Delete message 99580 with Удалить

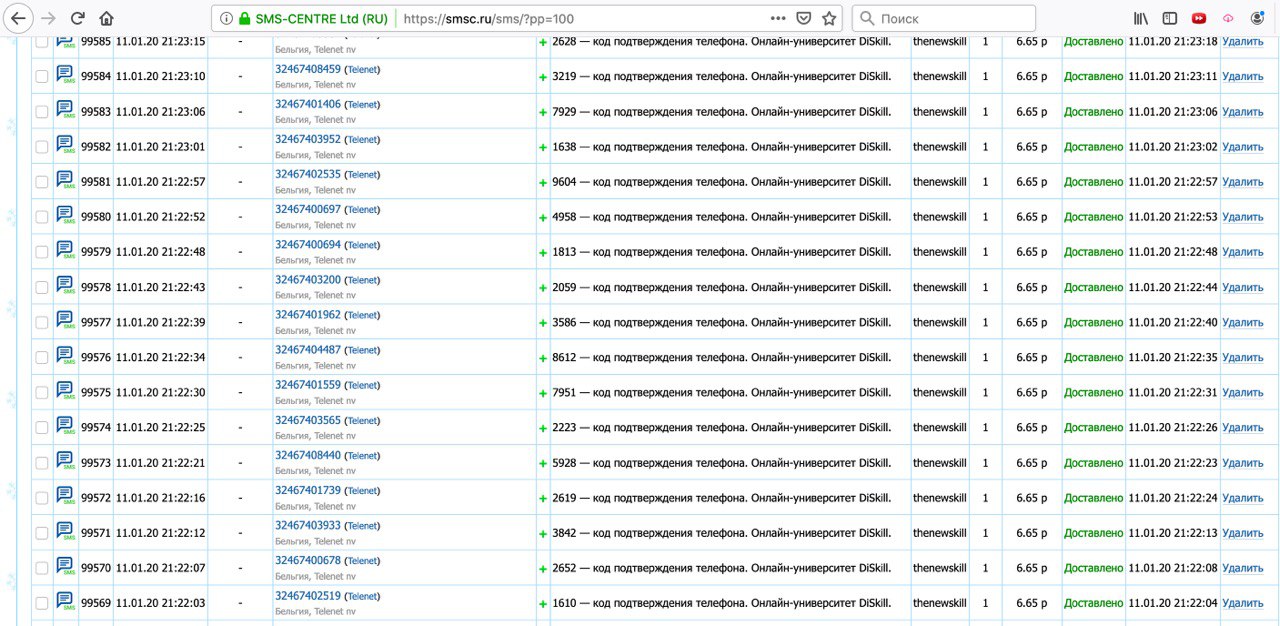coord(1243,217)
